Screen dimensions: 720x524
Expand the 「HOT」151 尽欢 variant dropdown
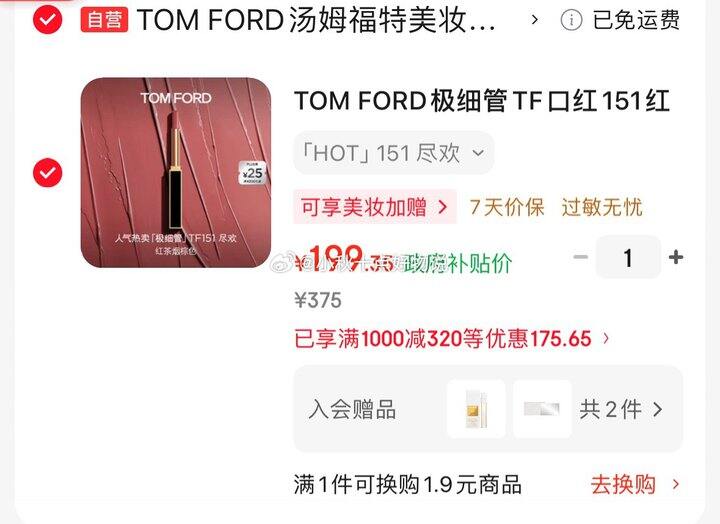click(394, 153)
